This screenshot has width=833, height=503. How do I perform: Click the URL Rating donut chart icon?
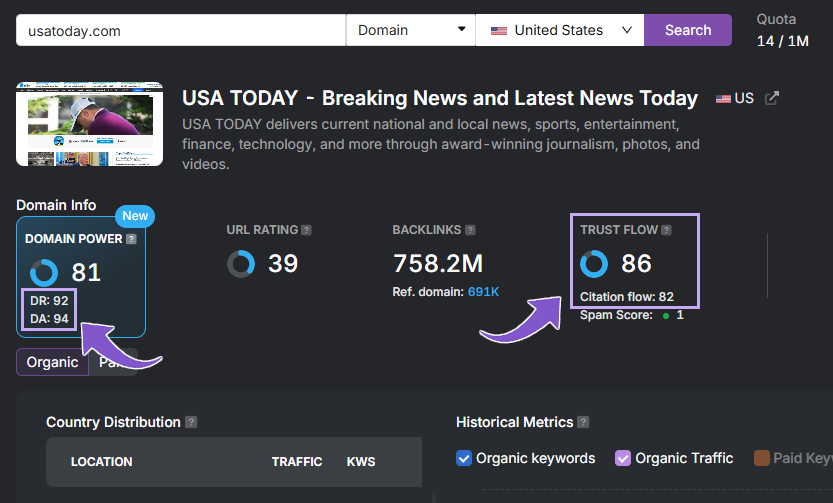tap(241, 264)
